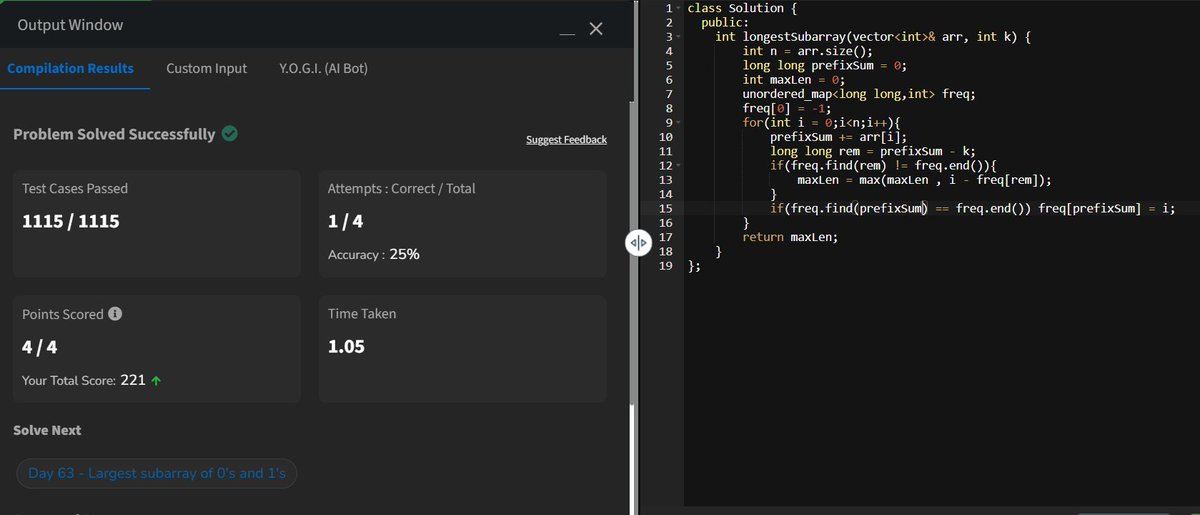Collapse the longestSubarray function fold arrow
Screen dimensions: 1200x515
[678, 36]
